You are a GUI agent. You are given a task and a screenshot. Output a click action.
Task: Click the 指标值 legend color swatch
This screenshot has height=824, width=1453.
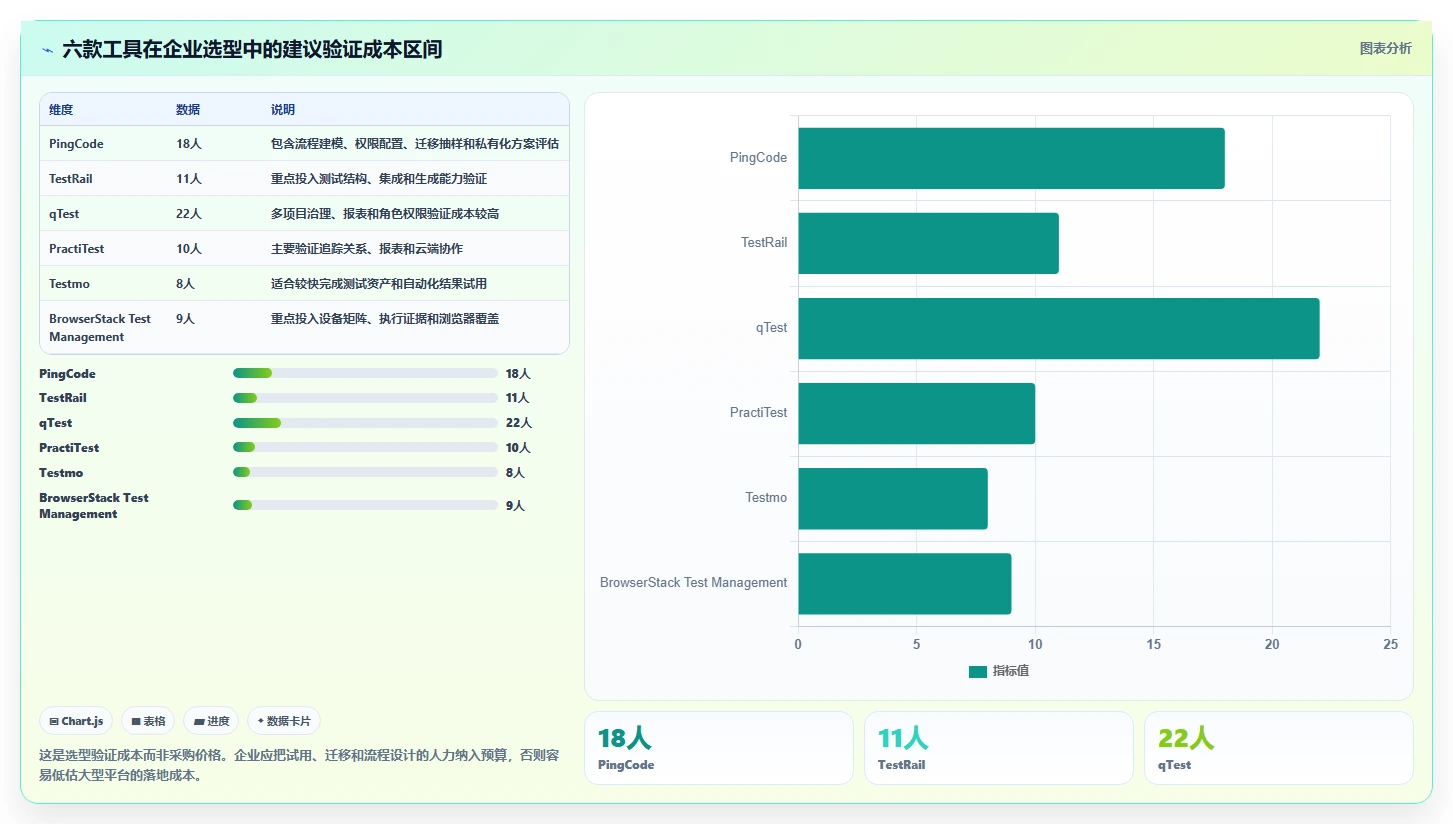click(978, 671)
